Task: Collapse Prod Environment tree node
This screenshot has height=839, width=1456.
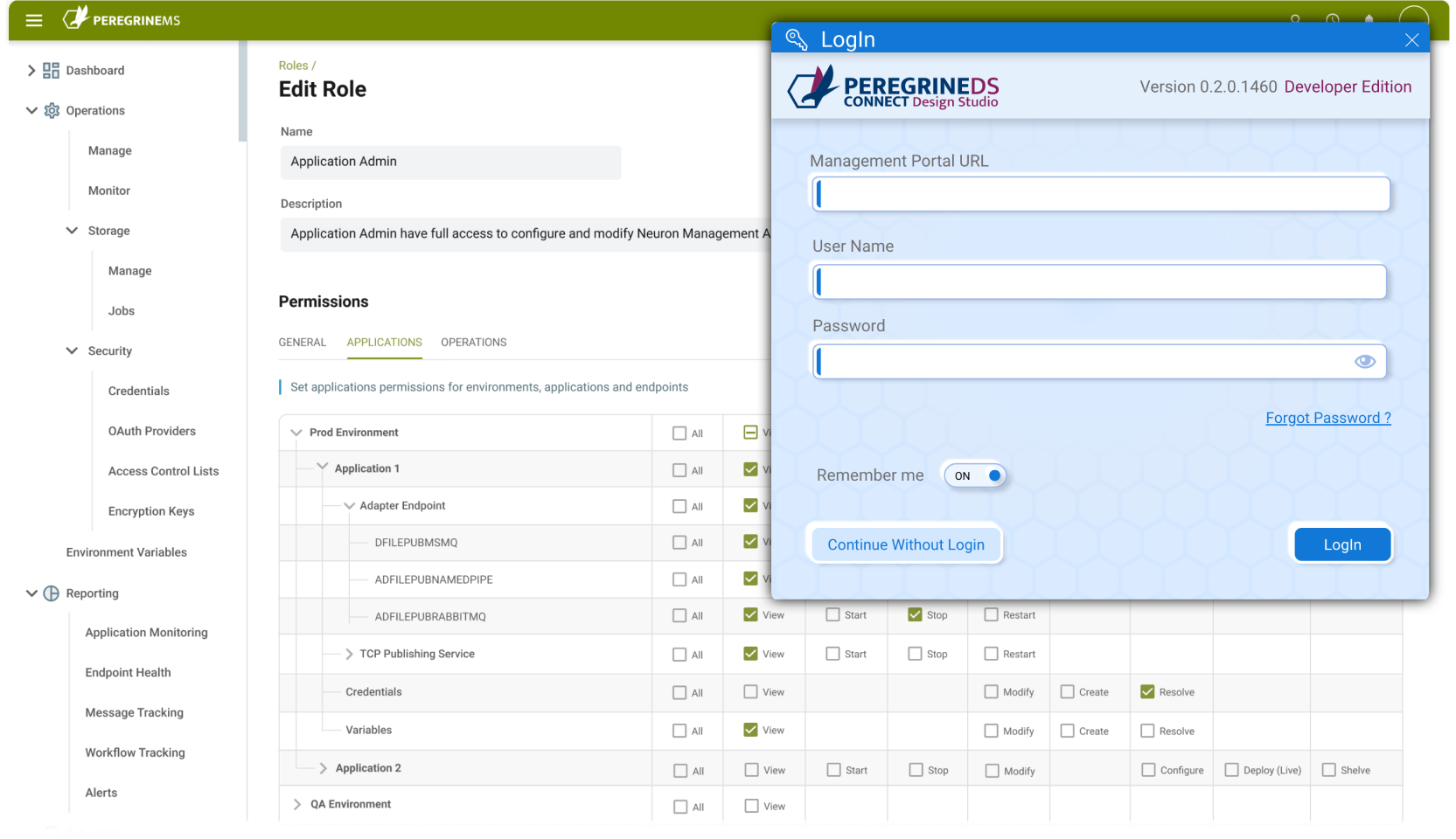Action: [296, 433]
